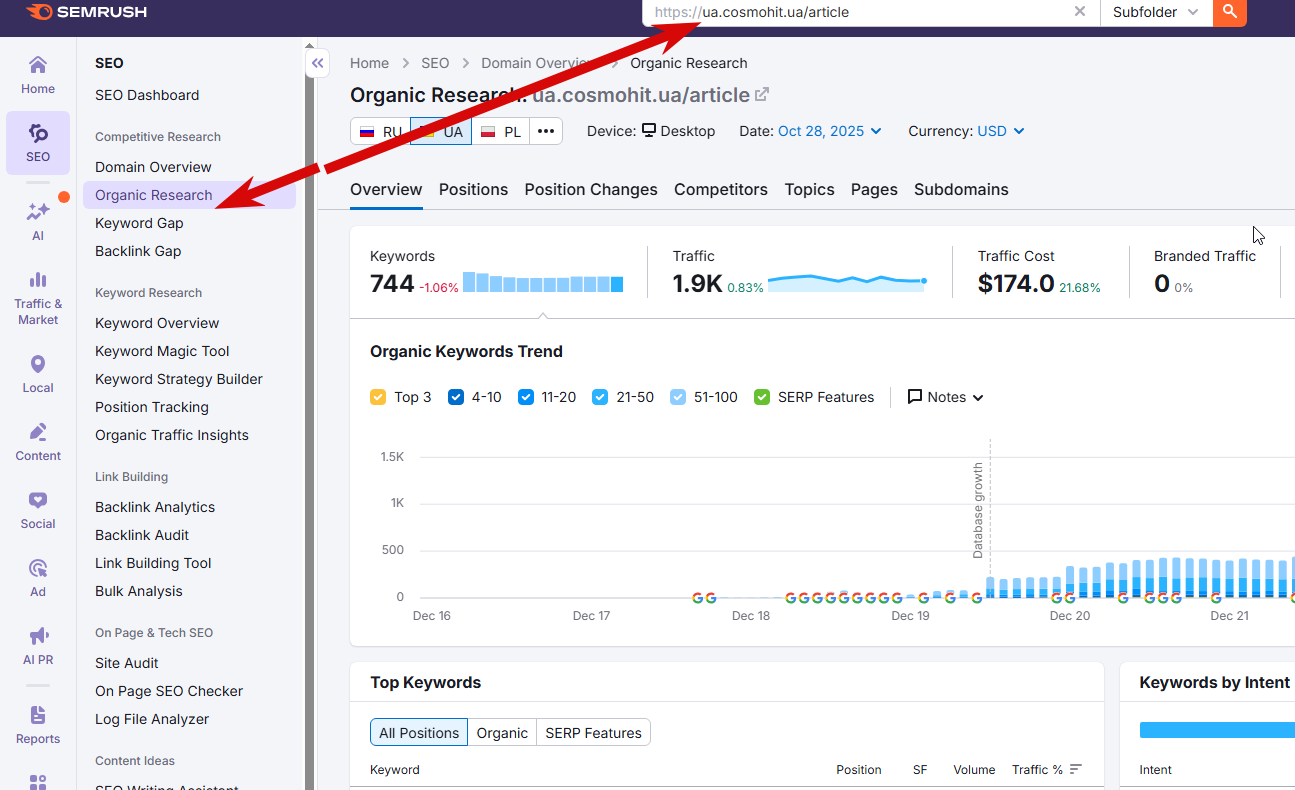The width and height of the screenshot is (1295, 790).
Task: Open Organic Traffic Insights in the sidebar
Action: tap(172, 435)
